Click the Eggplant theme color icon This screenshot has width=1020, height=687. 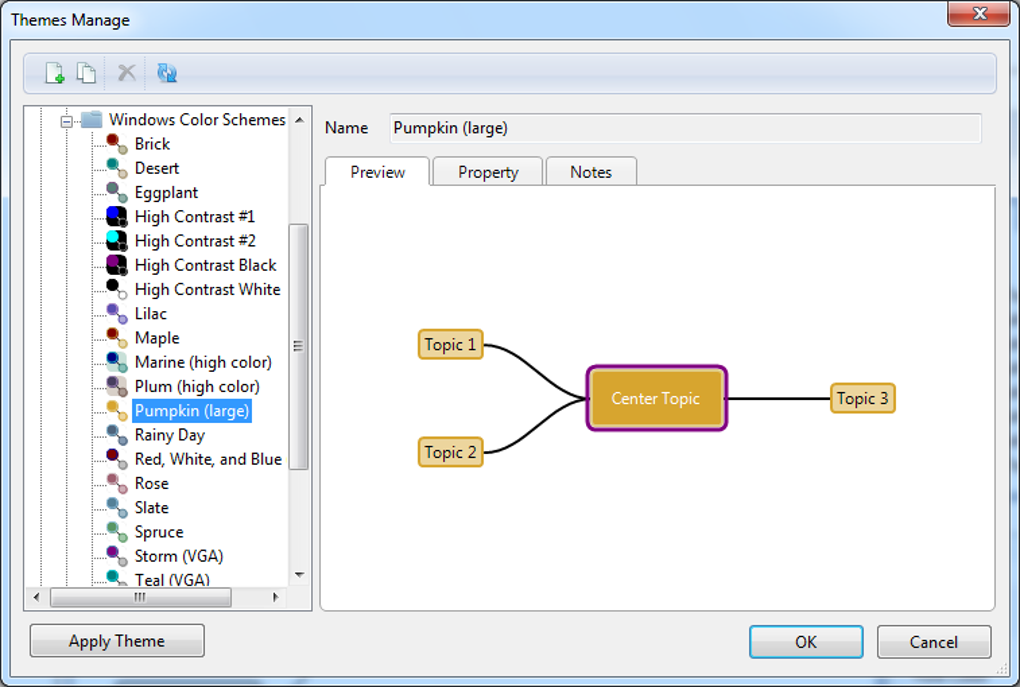coord(117,193)
